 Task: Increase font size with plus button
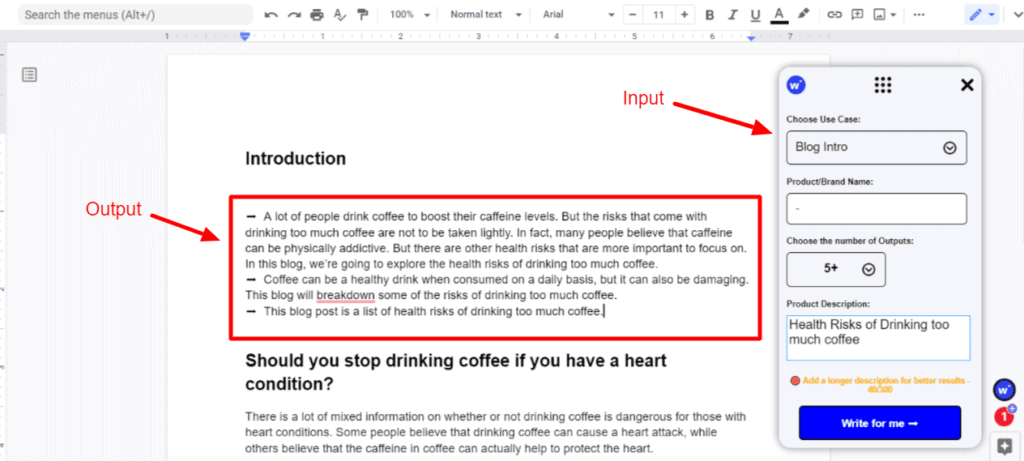coord(684,15)
